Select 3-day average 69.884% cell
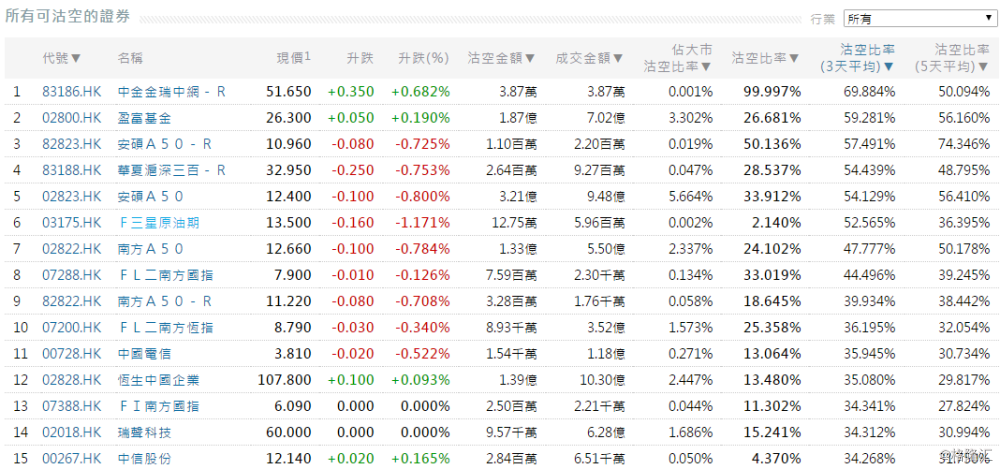1000x469 pixels. coord(869,92)
